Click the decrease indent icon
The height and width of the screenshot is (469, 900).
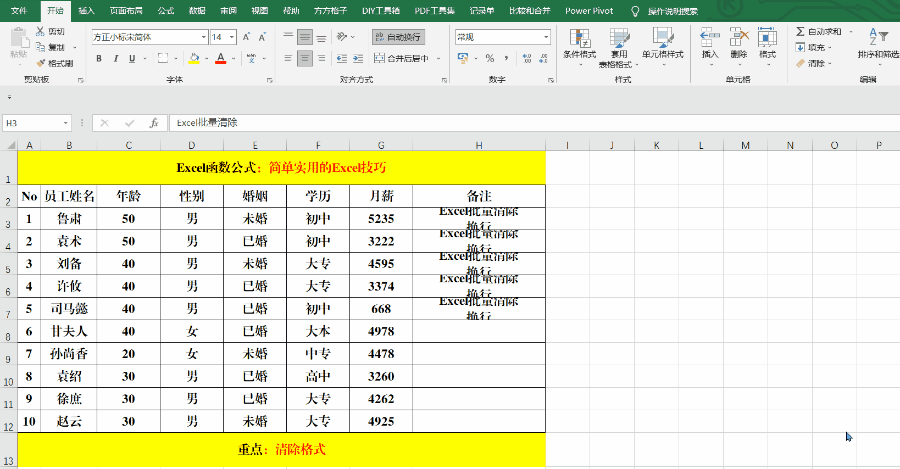tap(342, 58)
